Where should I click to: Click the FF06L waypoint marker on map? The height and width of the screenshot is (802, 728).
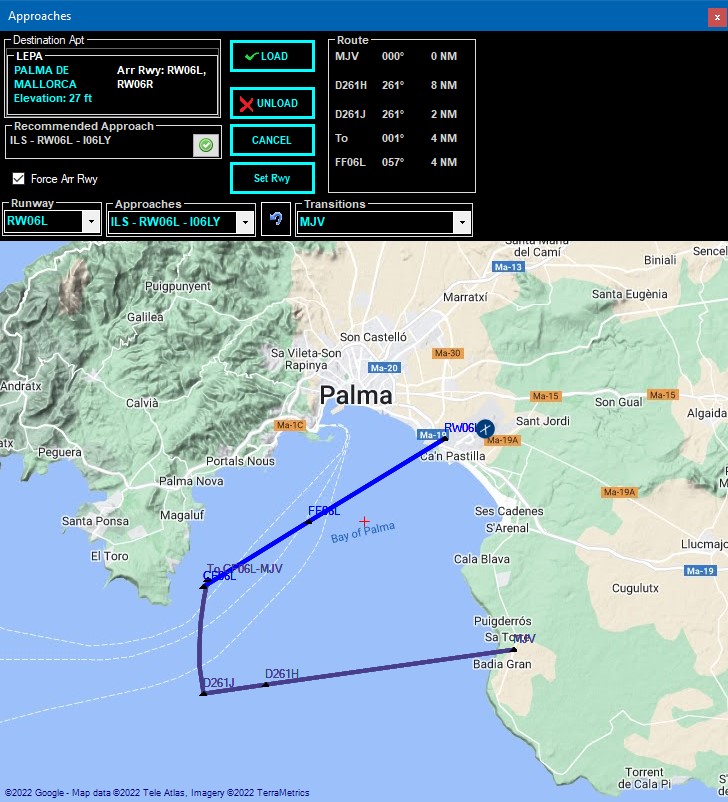(x=308, y=522)
